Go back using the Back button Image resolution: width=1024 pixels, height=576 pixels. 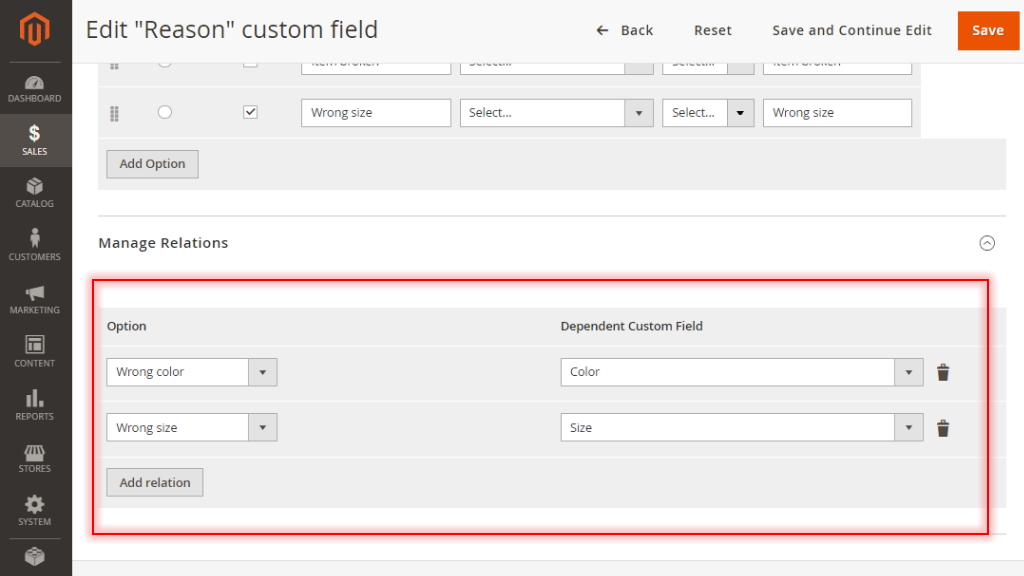coord(624,30)
